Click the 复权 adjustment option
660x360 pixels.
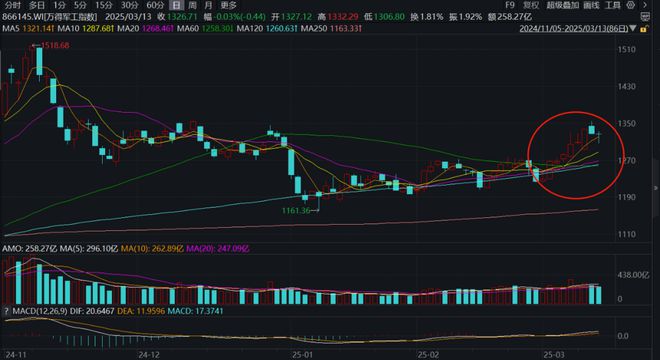[531, 5]
